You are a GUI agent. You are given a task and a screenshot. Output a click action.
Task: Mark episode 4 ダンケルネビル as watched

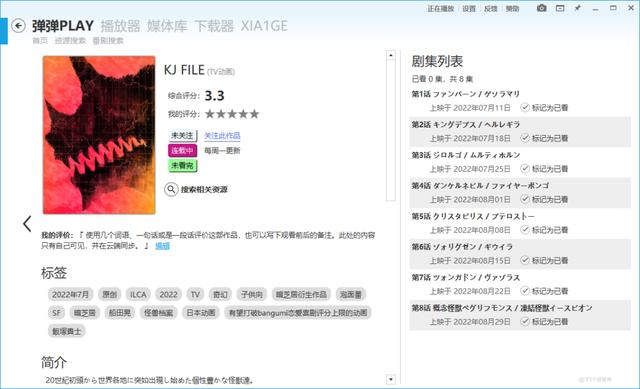pos(544,200)
